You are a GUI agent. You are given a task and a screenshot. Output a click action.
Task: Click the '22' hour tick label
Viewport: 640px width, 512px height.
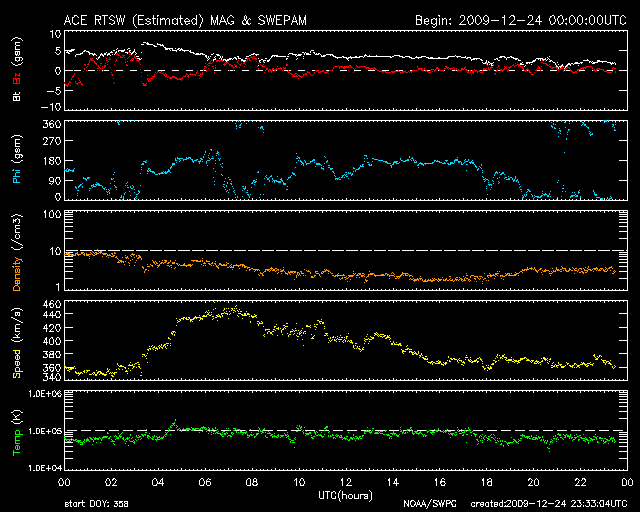[580, 482]
